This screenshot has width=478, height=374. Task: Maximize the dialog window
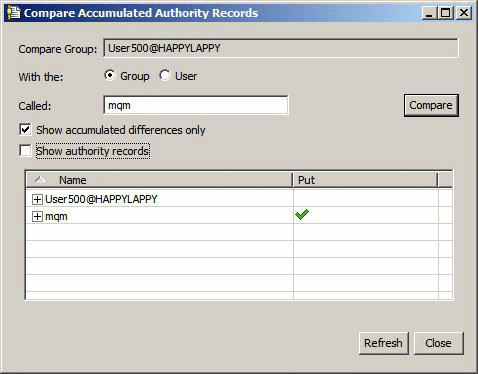click(x=446, y=13)
